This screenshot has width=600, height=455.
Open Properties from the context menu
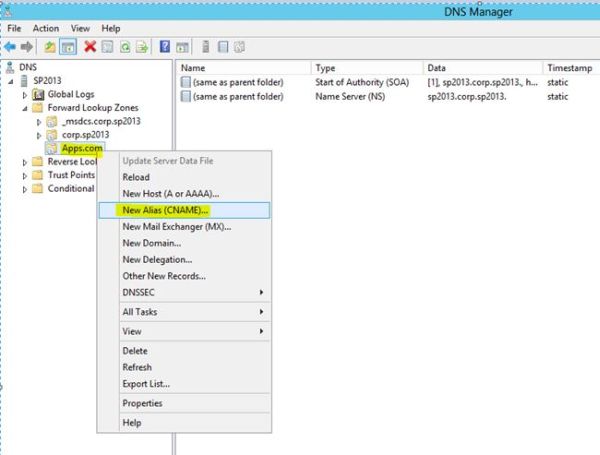184,403
